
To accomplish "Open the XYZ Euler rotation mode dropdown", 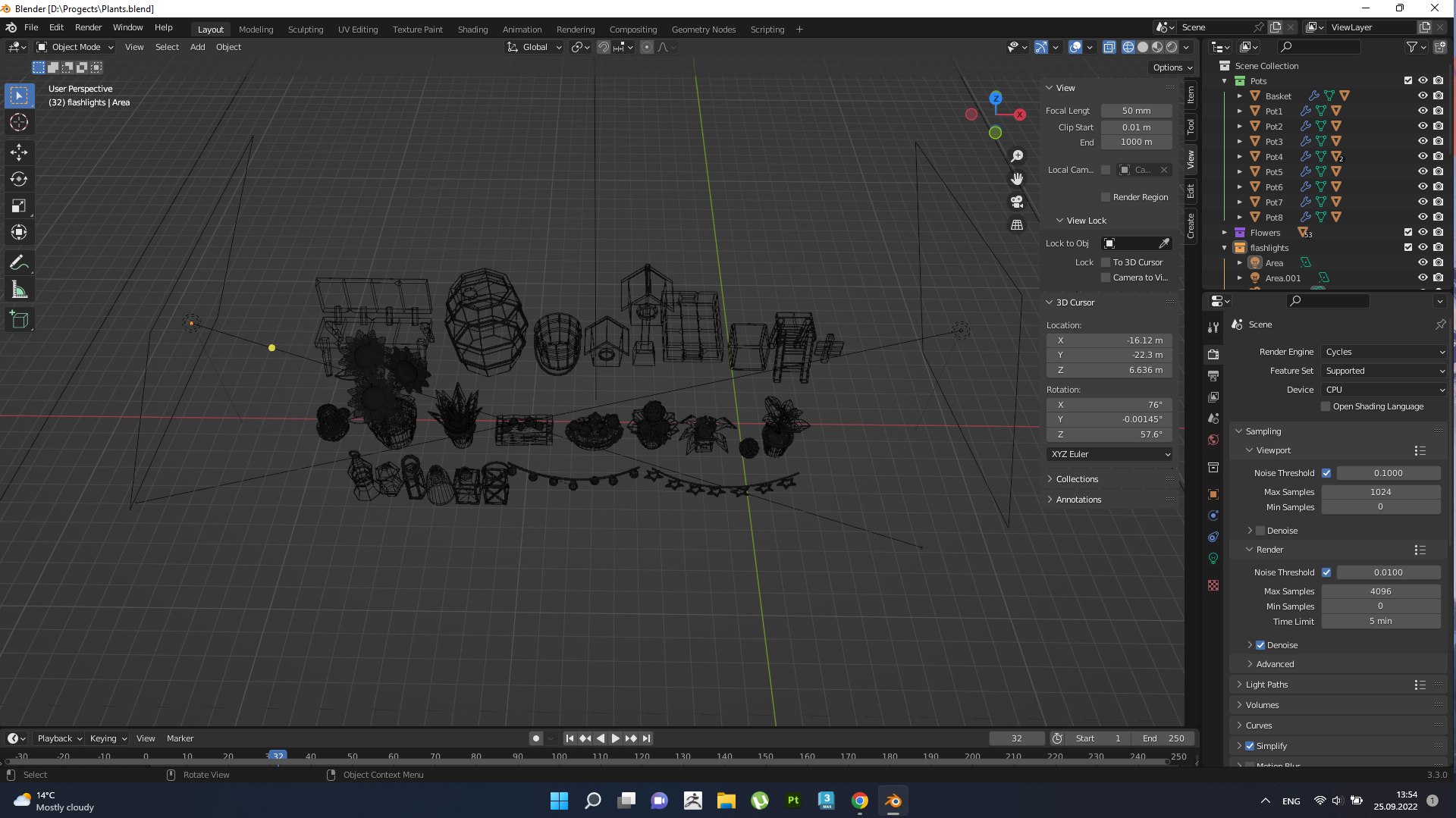I will pyautogui.click(x=1109, y=454).
